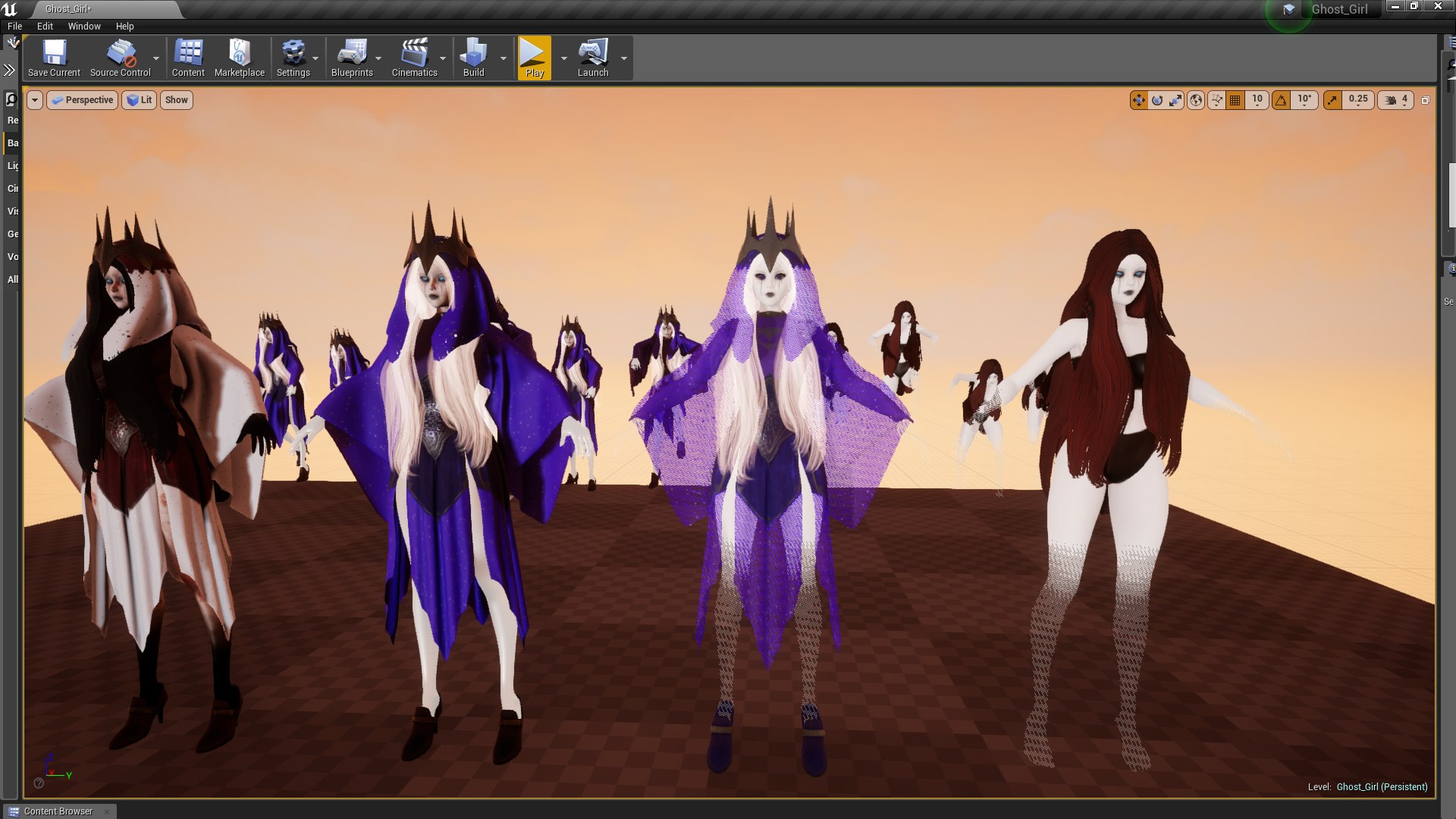Click the Ghost_Girl (Persistent) level label
1456x819 pixels.
[x=1382, y=786]
